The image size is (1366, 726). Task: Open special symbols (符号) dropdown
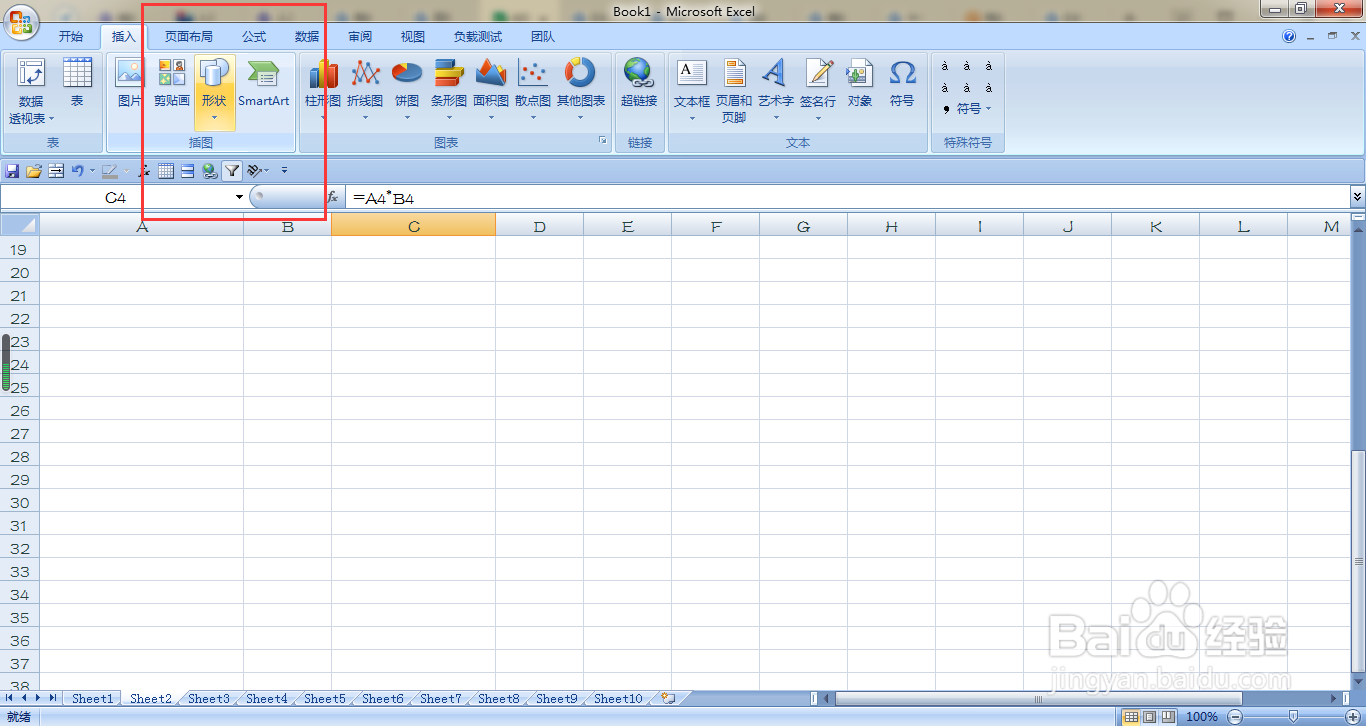point(968,109)
